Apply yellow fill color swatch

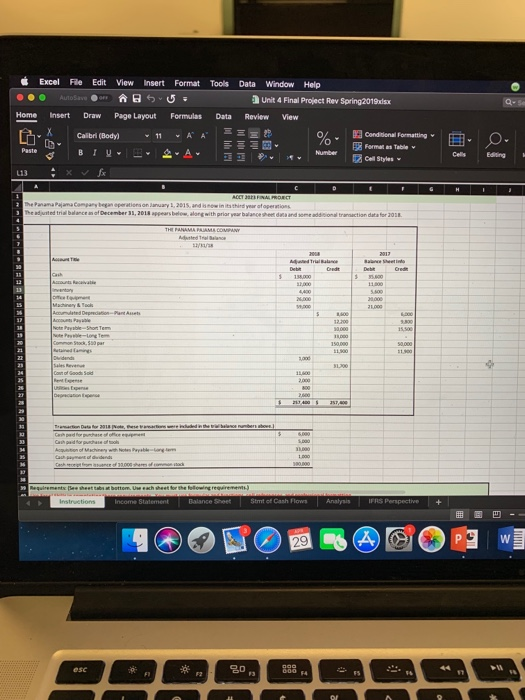pyautogui.click(x=167, y=154)
